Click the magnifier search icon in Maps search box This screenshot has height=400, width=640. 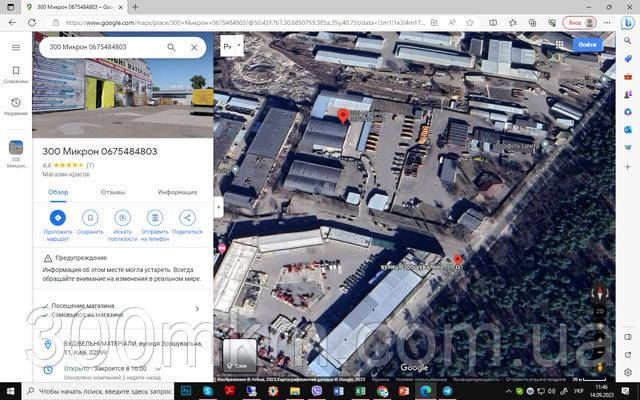(x=171, y=47)
